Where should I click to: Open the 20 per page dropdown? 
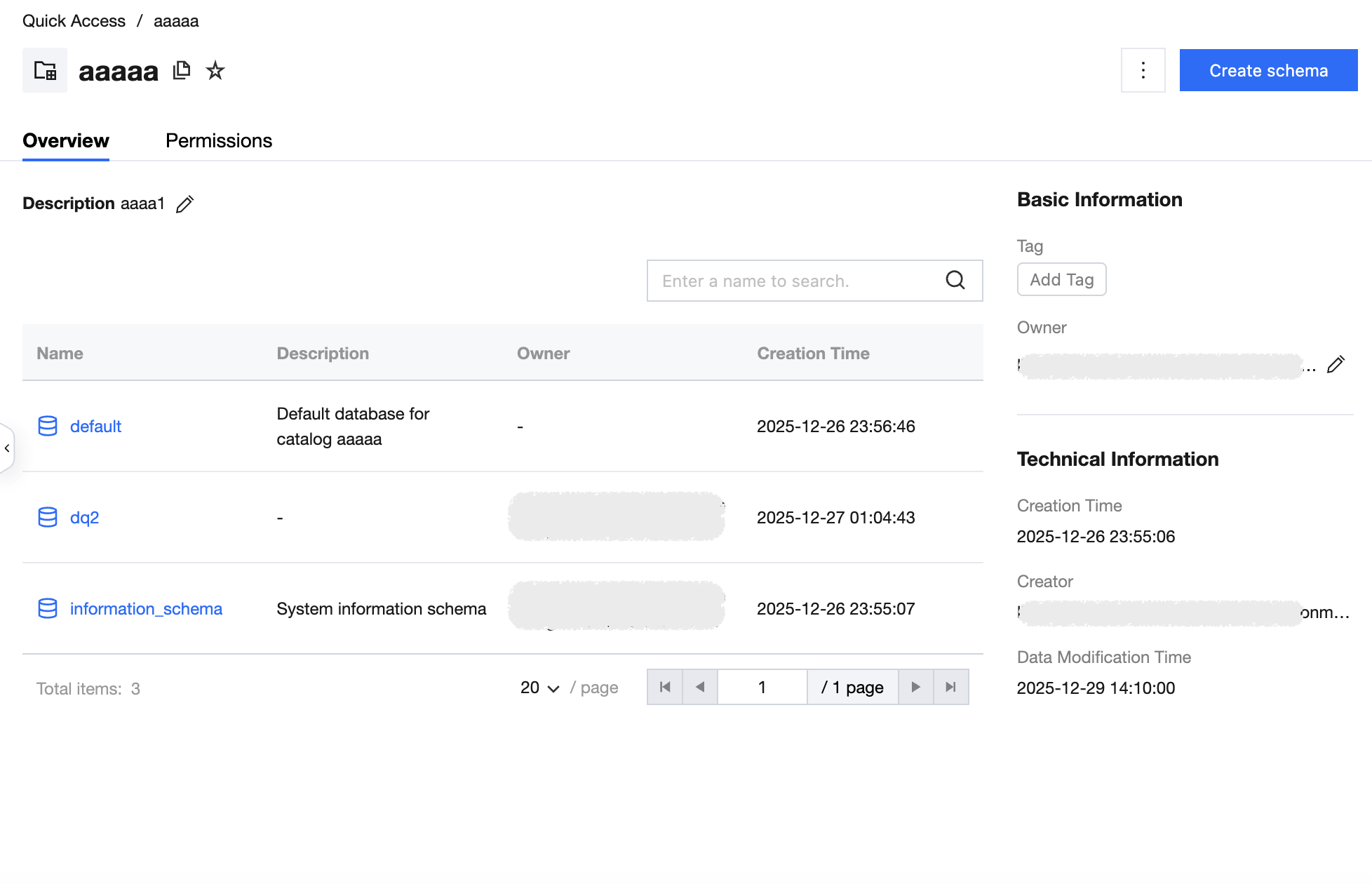click(539, 688)
